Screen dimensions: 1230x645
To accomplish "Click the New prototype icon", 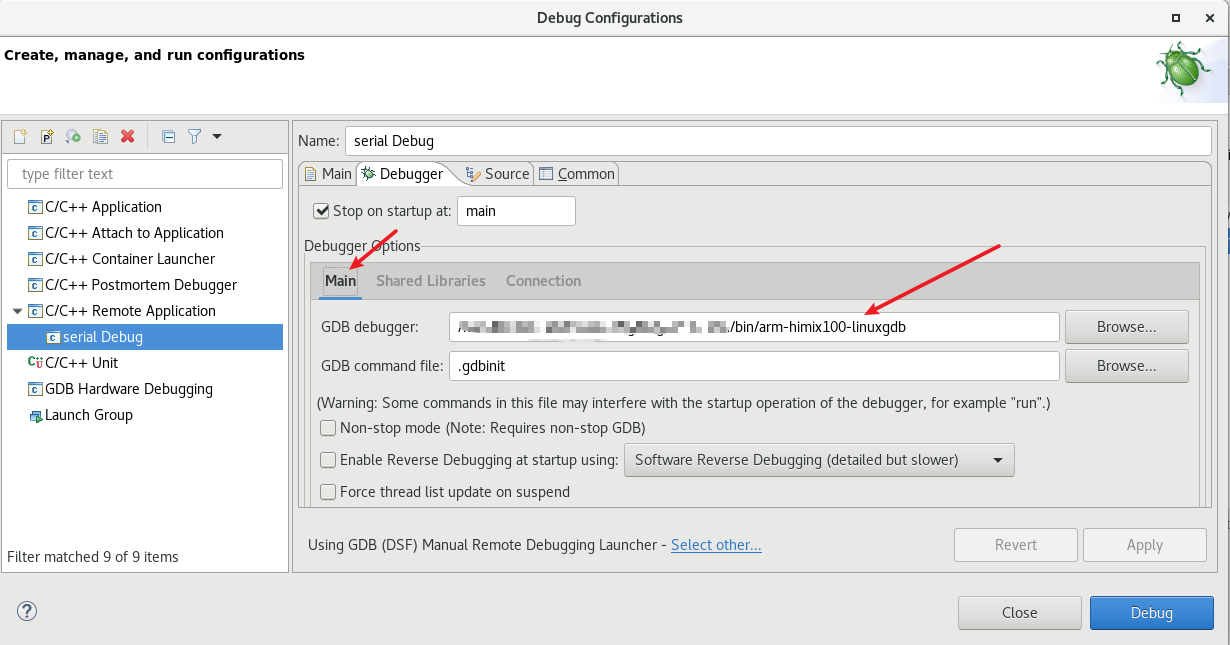I will click(46, 136).
